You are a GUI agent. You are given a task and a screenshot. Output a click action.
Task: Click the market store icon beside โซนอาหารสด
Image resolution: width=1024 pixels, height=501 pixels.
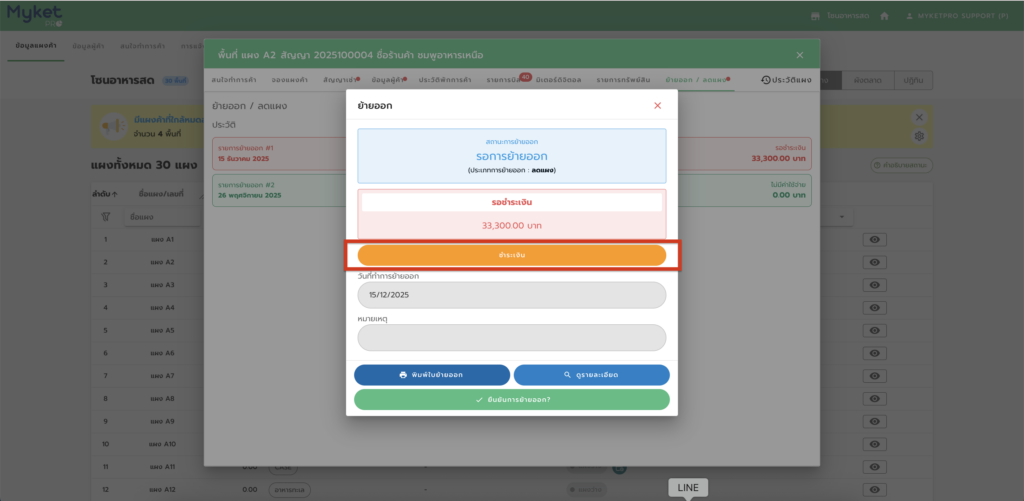tap(816, 16)
